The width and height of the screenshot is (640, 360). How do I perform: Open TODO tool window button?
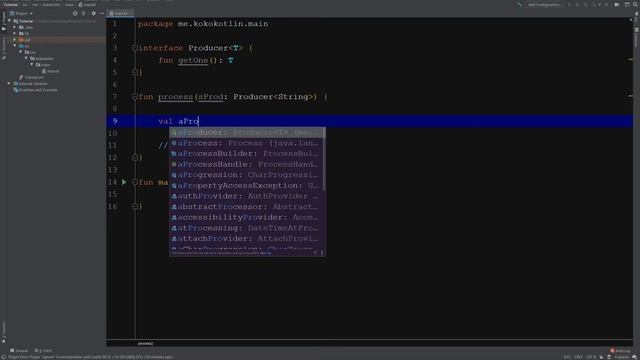coord(43,350)
